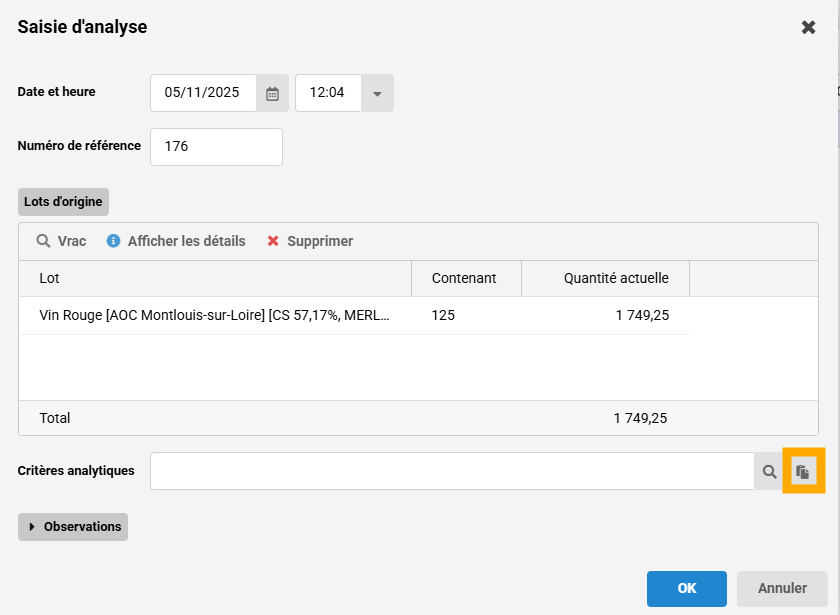Focus the Critères analytiques input field

pos(452,471)
